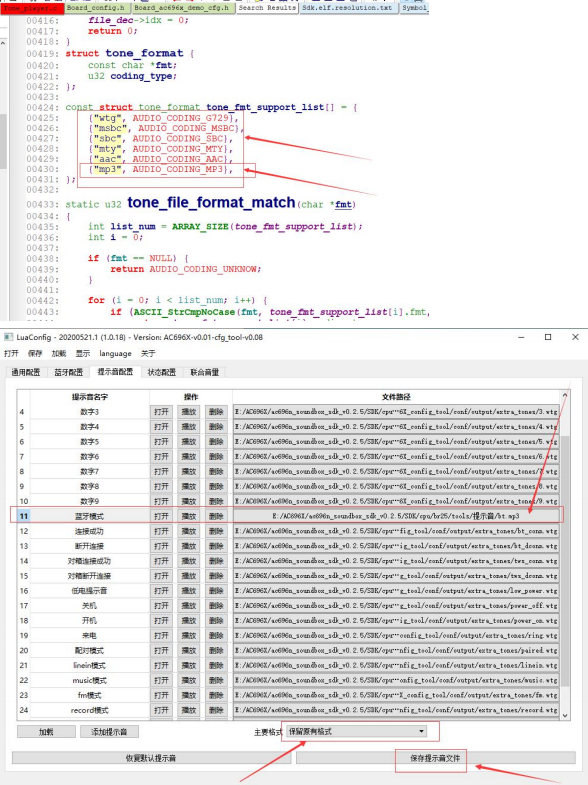
Task: Click the 加载 button below the table
Action: click(x=46, y=732)
